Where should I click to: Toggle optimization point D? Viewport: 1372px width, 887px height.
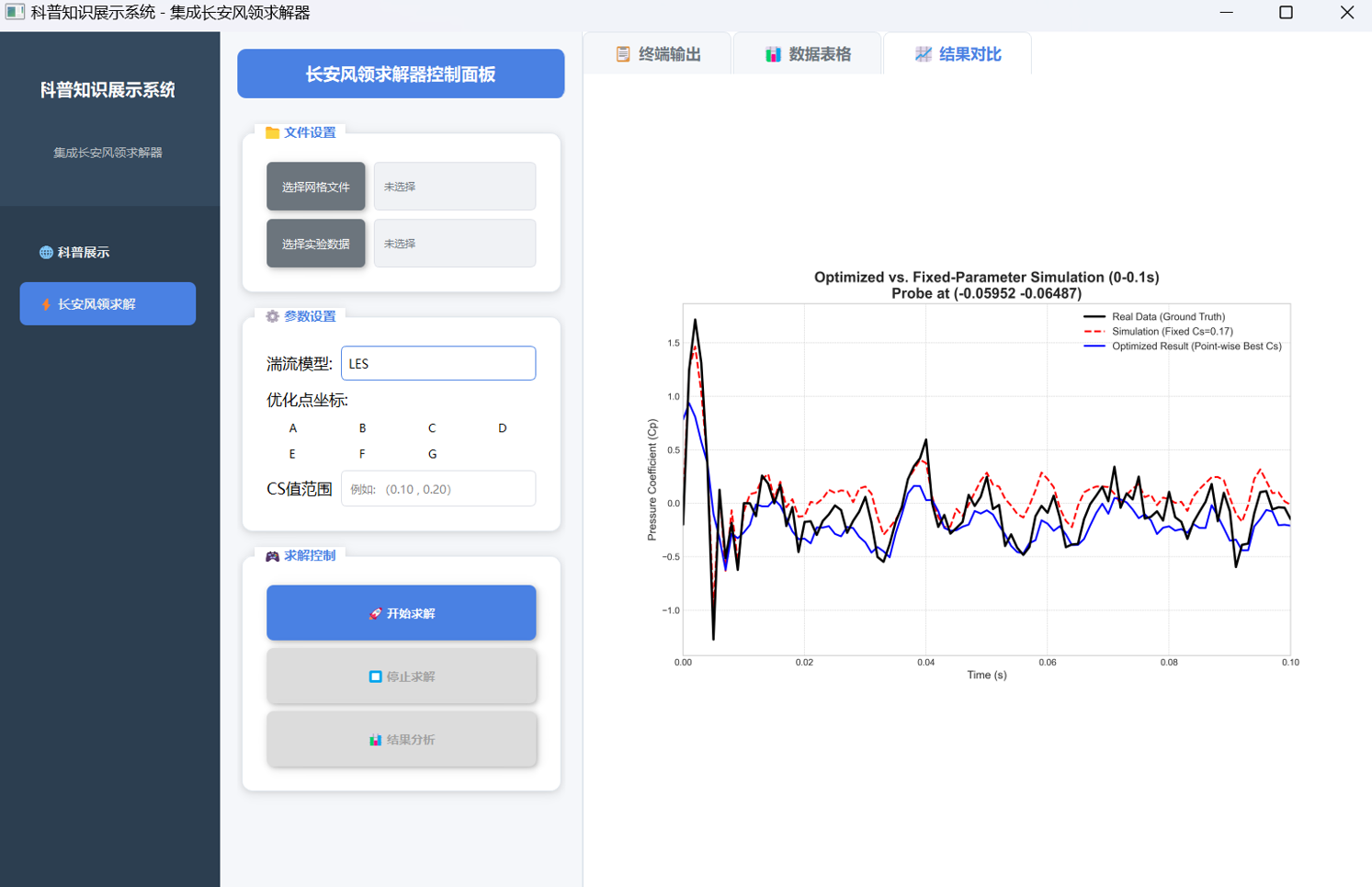(x=502, y=428)
